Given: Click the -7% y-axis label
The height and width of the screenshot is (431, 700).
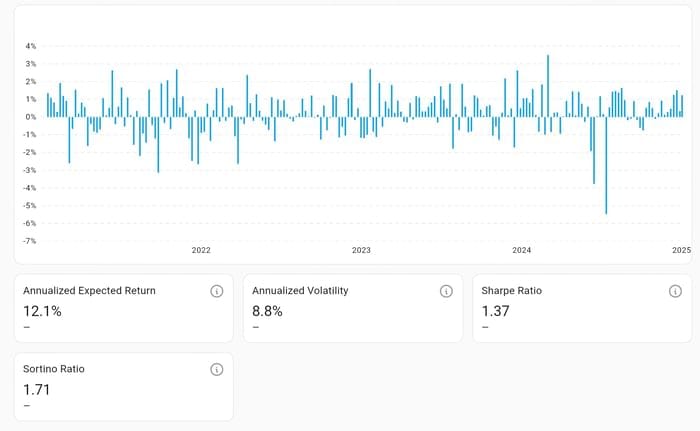Looking at the screenshot, I should pyautogui.click(x=29, y=241).
